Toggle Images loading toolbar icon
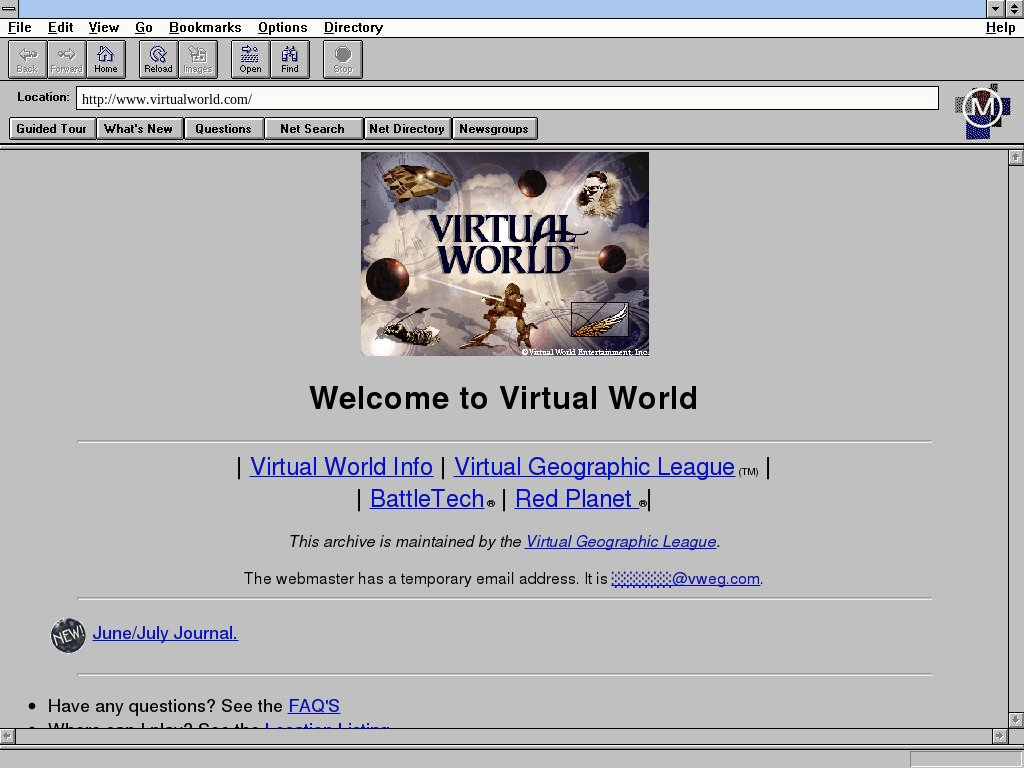Image resolution: width=1024 pixels, height=768 pixels. point(197,59)
